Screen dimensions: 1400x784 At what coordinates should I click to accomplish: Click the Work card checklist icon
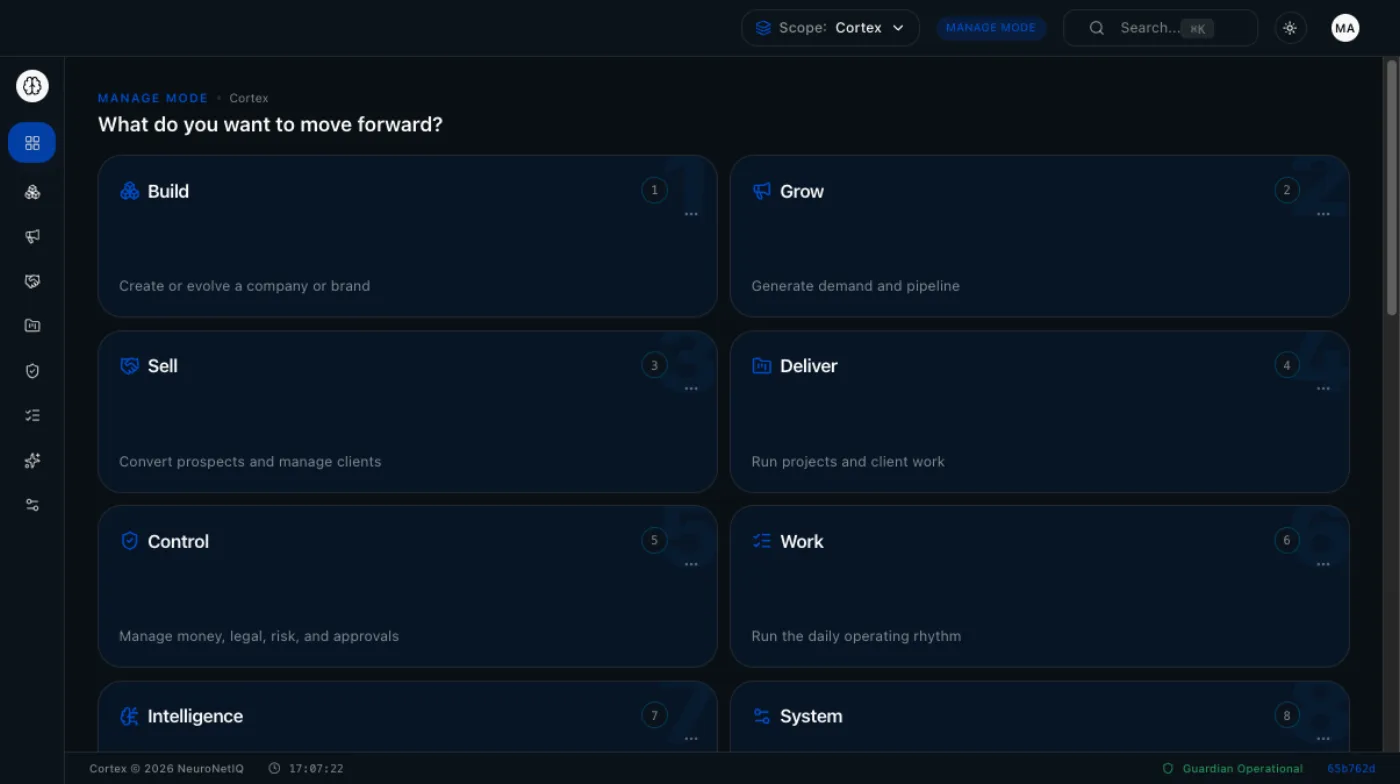tap(761, 541)
